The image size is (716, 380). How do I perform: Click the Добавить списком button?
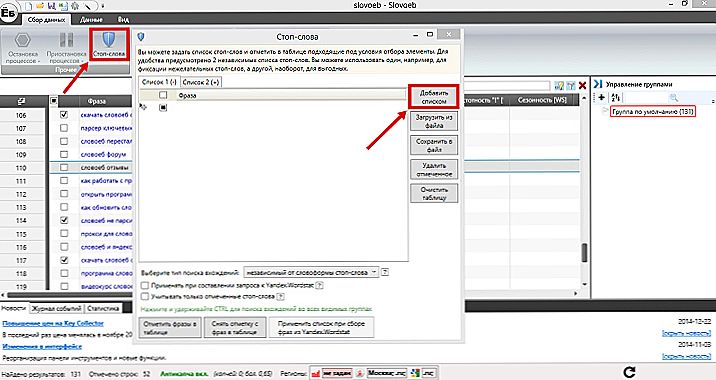tap(434, 97)
